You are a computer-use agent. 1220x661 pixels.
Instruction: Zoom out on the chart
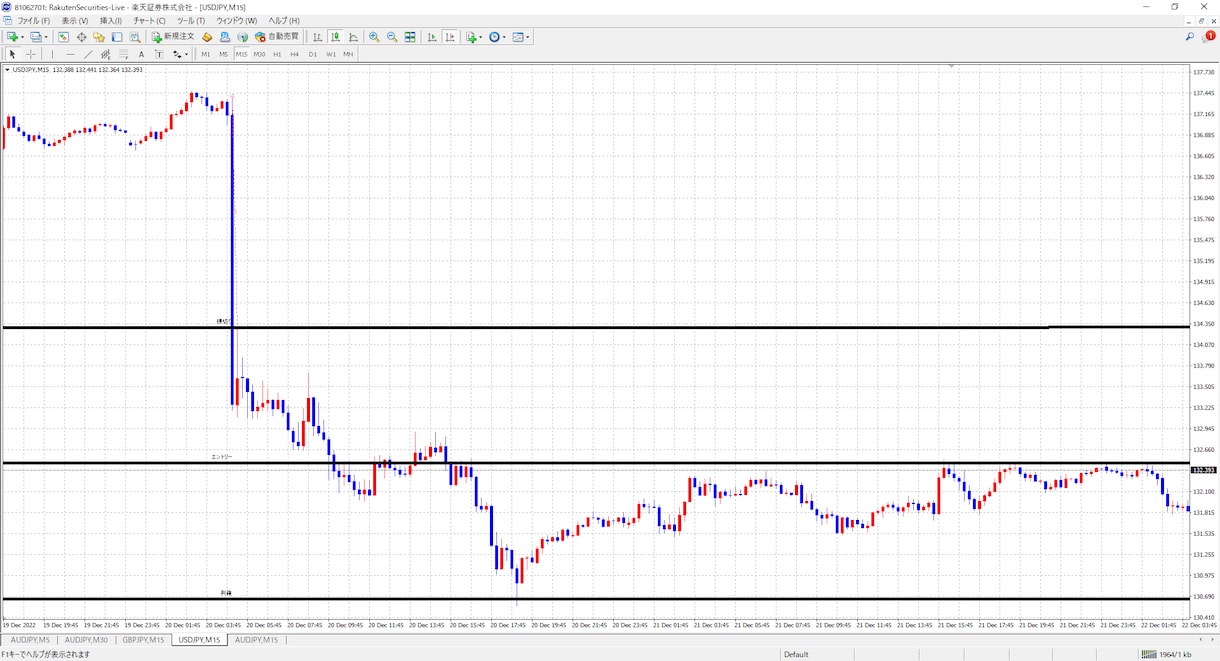coord(392,37)
